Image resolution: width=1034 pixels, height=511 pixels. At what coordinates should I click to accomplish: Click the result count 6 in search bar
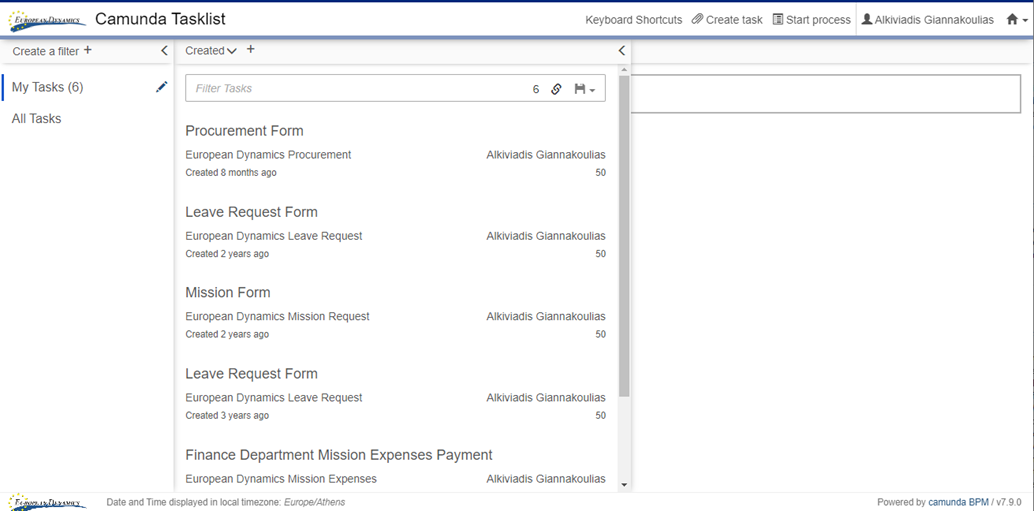pos(536,89)
